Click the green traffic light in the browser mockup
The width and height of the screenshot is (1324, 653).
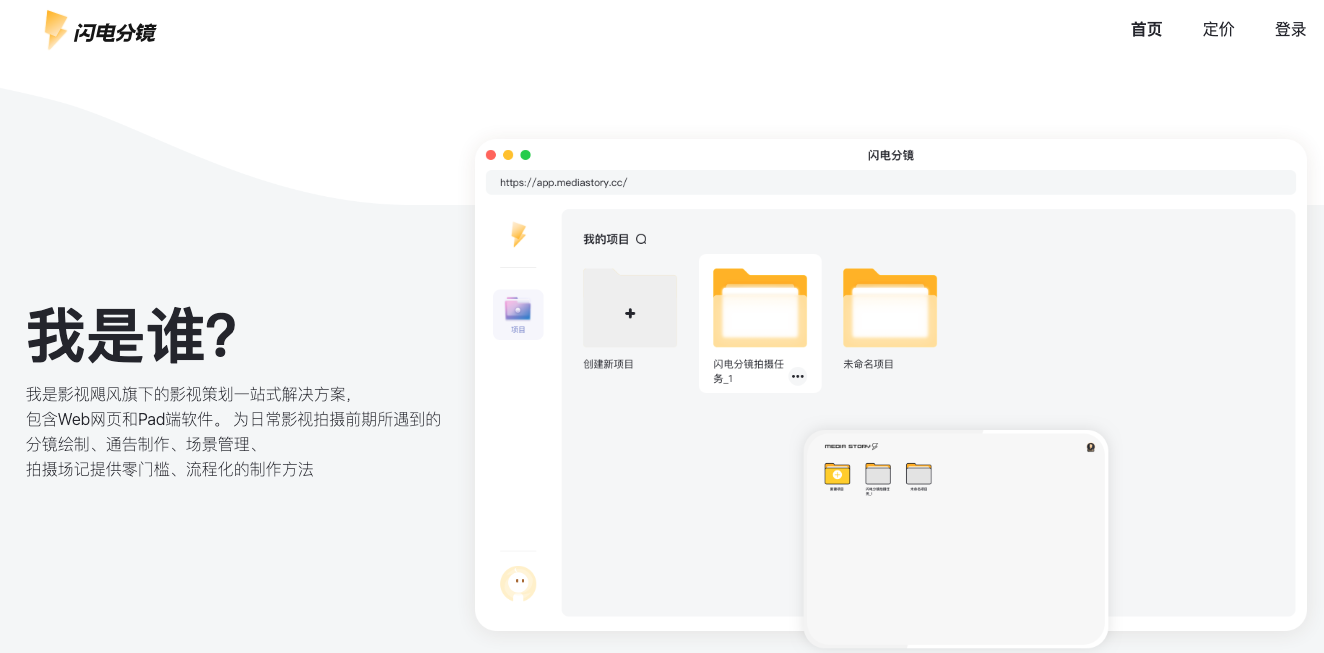coord(525,154)
